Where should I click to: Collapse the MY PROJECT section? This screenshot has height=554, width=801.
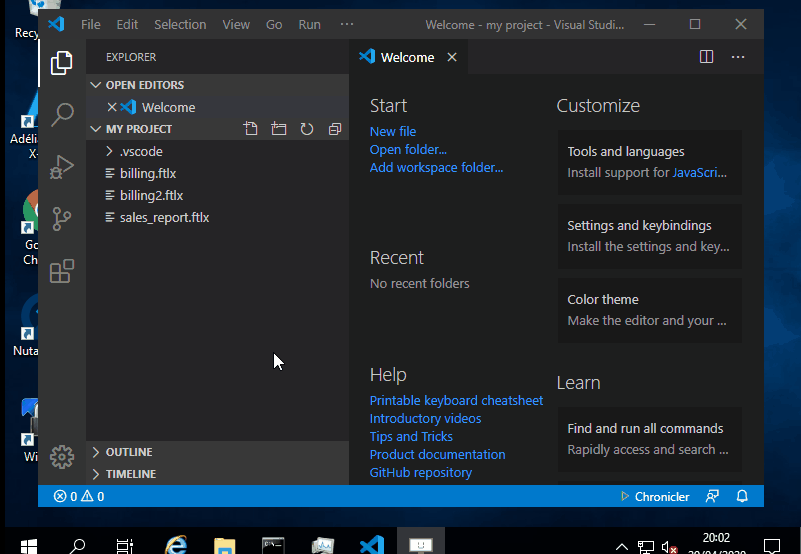(x=139, y=129)
